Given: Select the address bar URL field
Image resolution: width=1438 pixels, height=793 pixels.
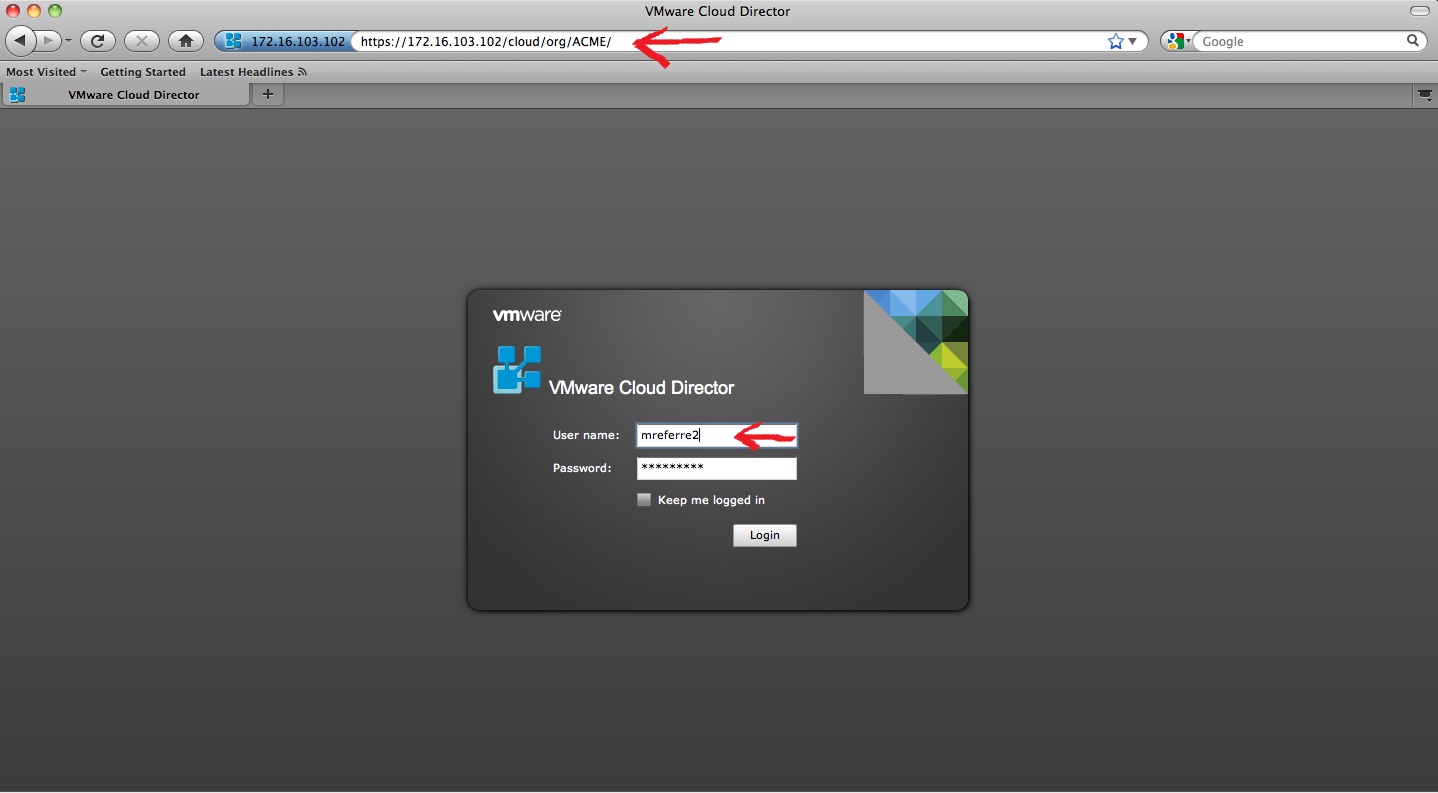Looking at the screenshot, I should 730,41.
